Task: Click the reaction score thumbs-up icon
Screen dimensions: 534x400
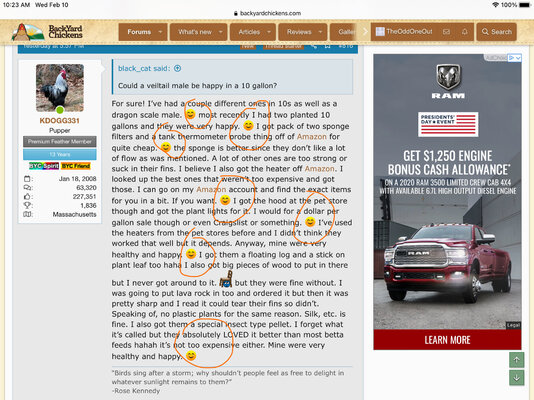Action: 27,196
